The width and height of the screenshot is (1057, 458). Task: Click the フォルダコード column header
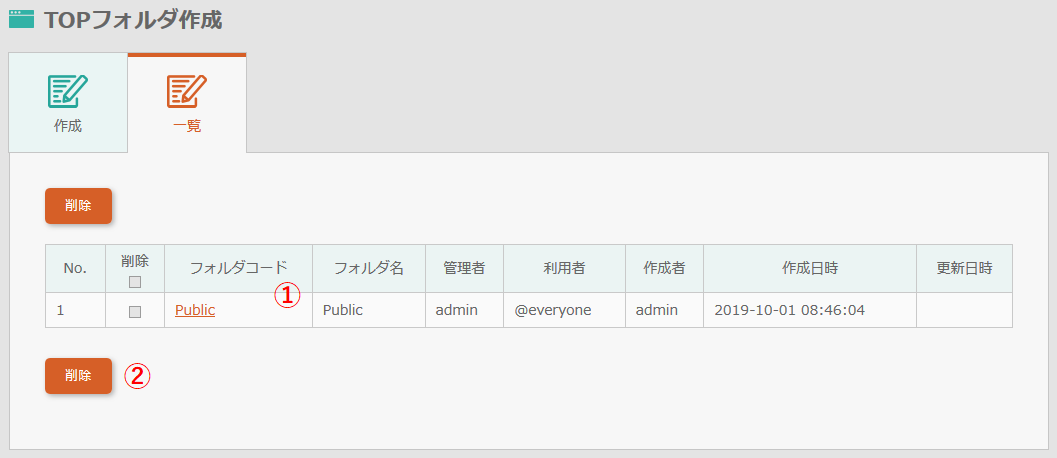point(239,268)
